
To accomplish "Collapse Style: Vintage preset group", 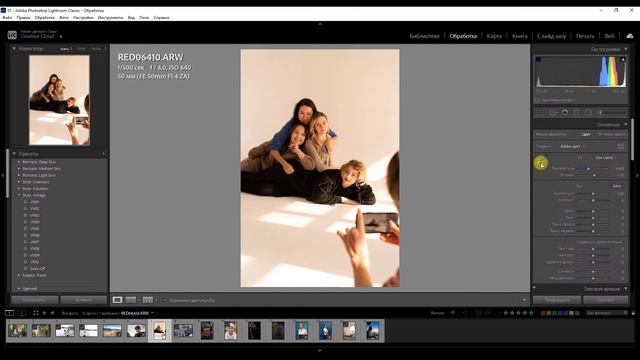I will point(19,196).
